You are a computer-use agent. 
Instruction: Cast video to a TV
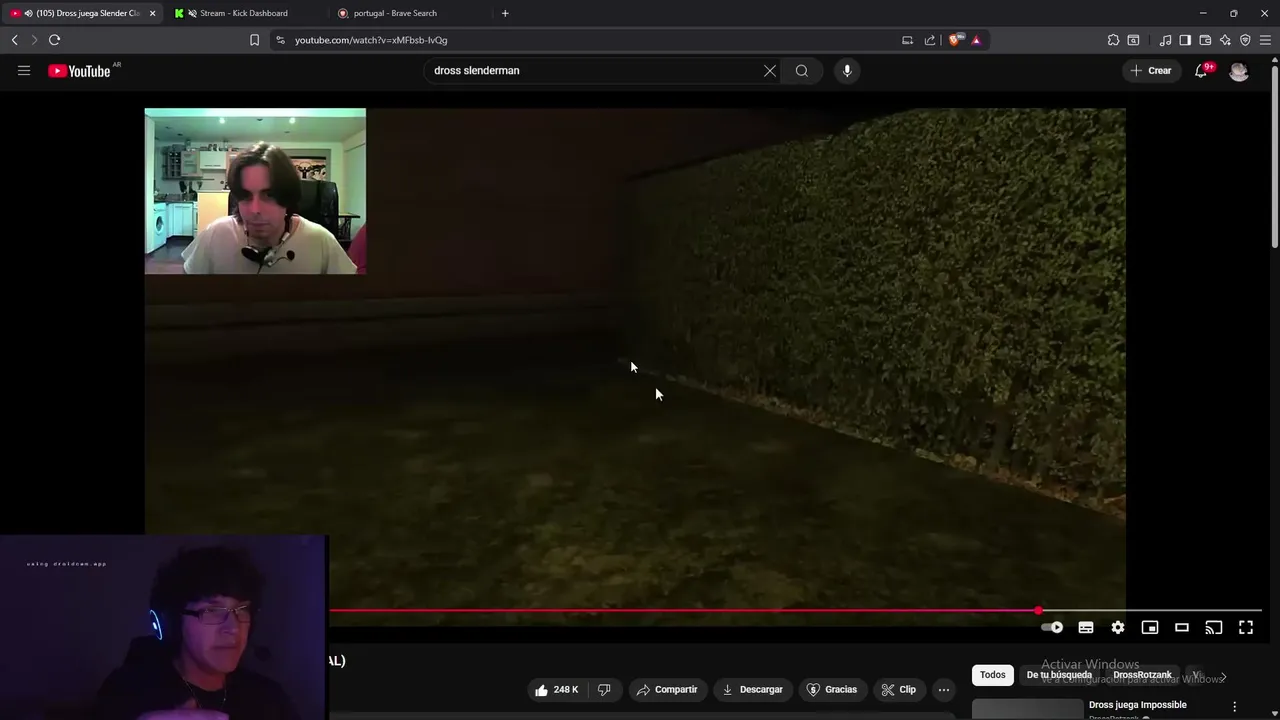tap(1214, 628)
